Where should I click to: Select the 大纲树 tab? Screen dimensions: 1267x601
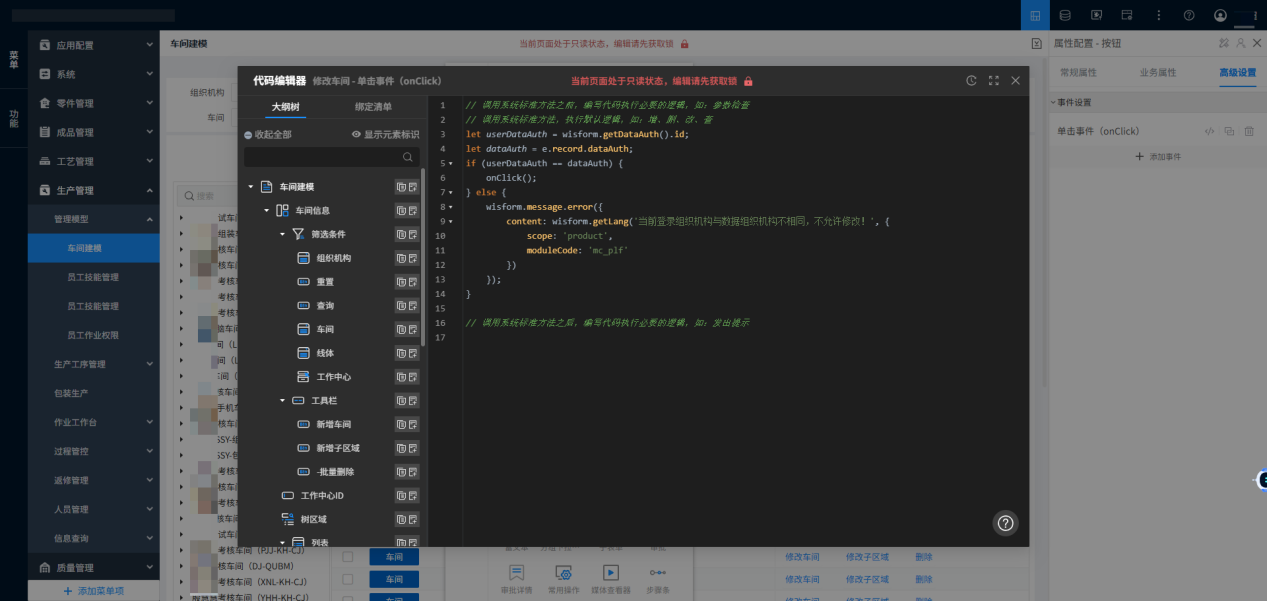285,107
